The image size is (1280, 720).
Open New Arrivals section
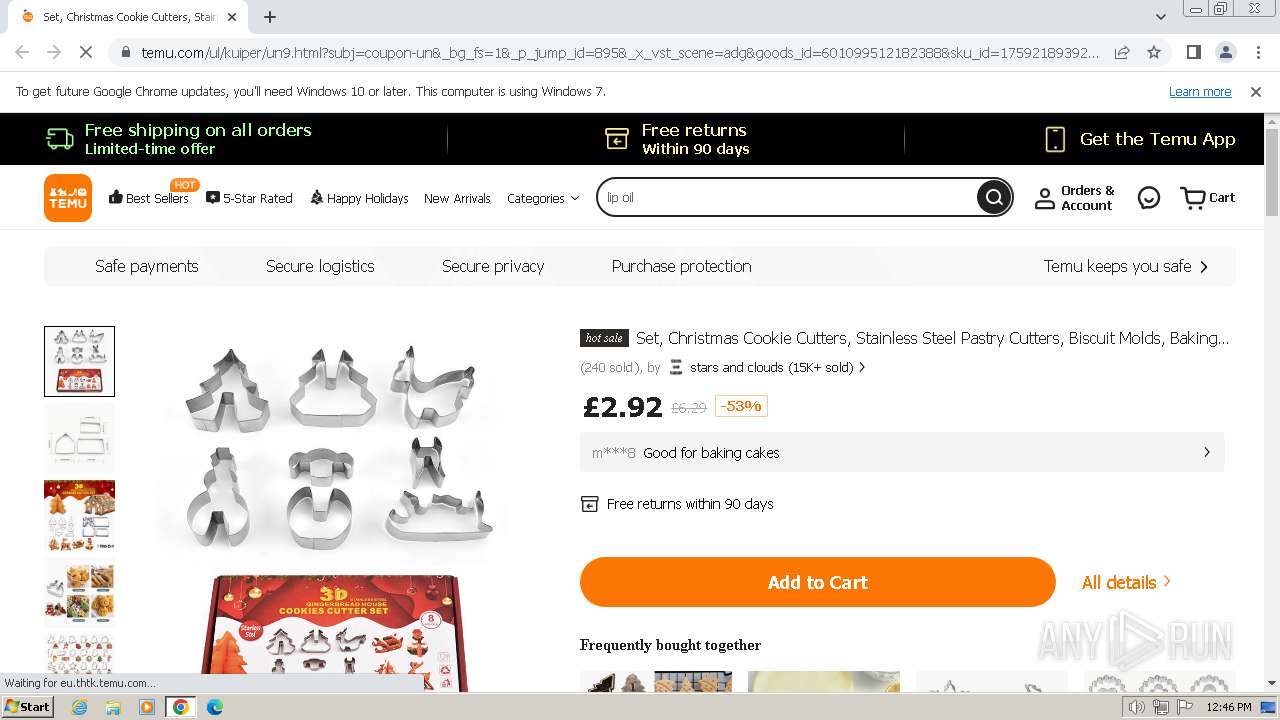click(x=457, y=198)
